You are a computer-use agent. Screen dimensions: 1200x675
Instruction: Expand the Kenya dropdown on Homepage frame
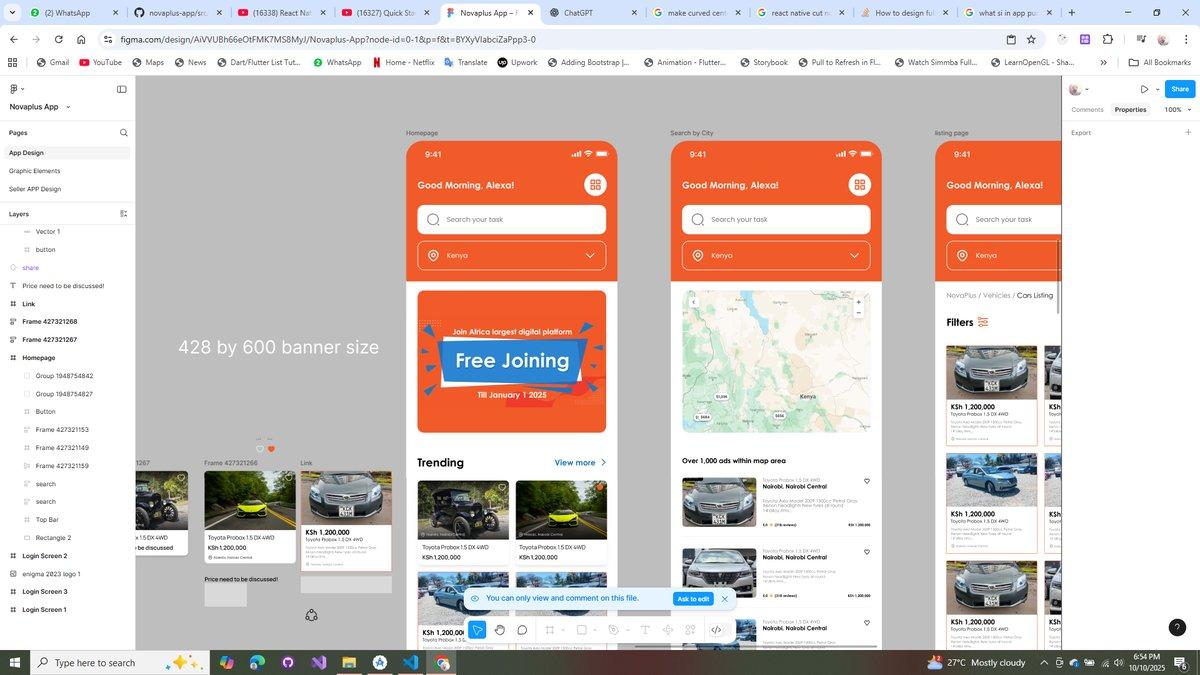coord(590,255)
